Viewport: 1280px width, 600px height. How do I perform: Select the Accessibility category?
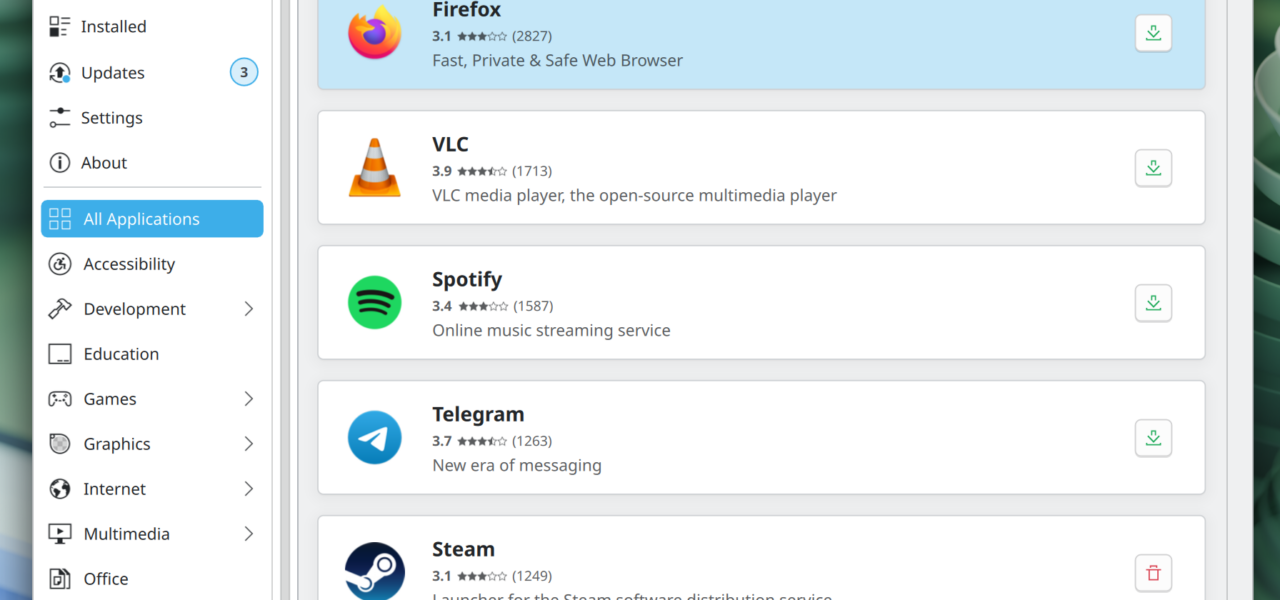129,264
